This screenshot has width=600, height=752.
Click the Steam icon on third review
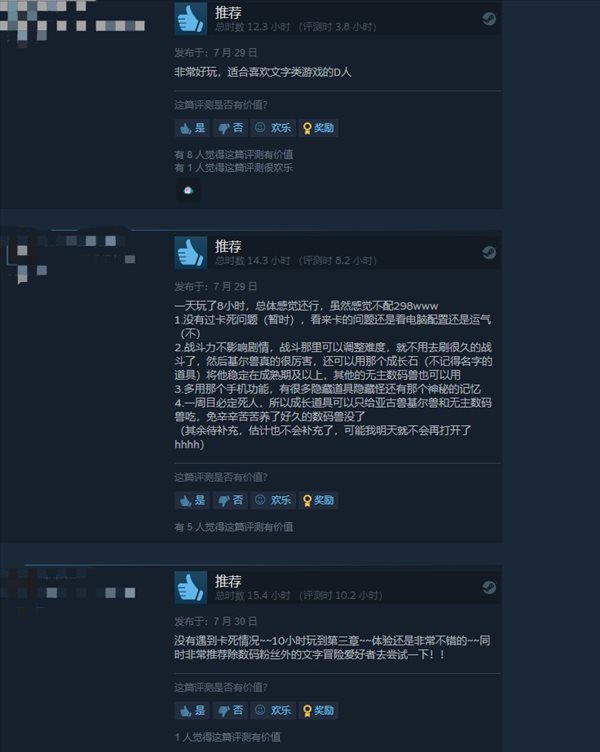(489, 587)
